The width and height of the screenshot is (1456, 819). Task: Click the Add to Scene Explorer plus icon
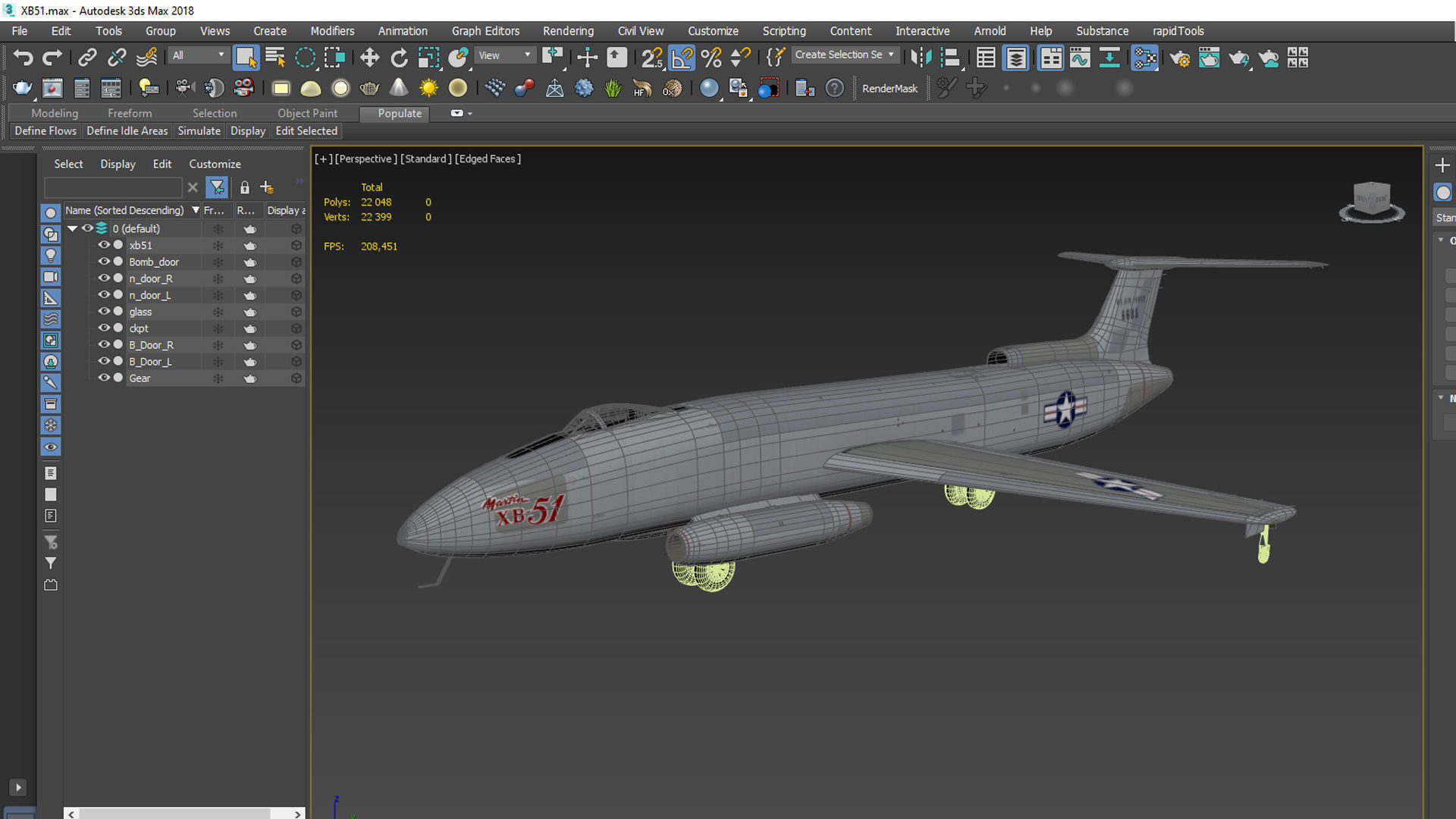[266, 187]
